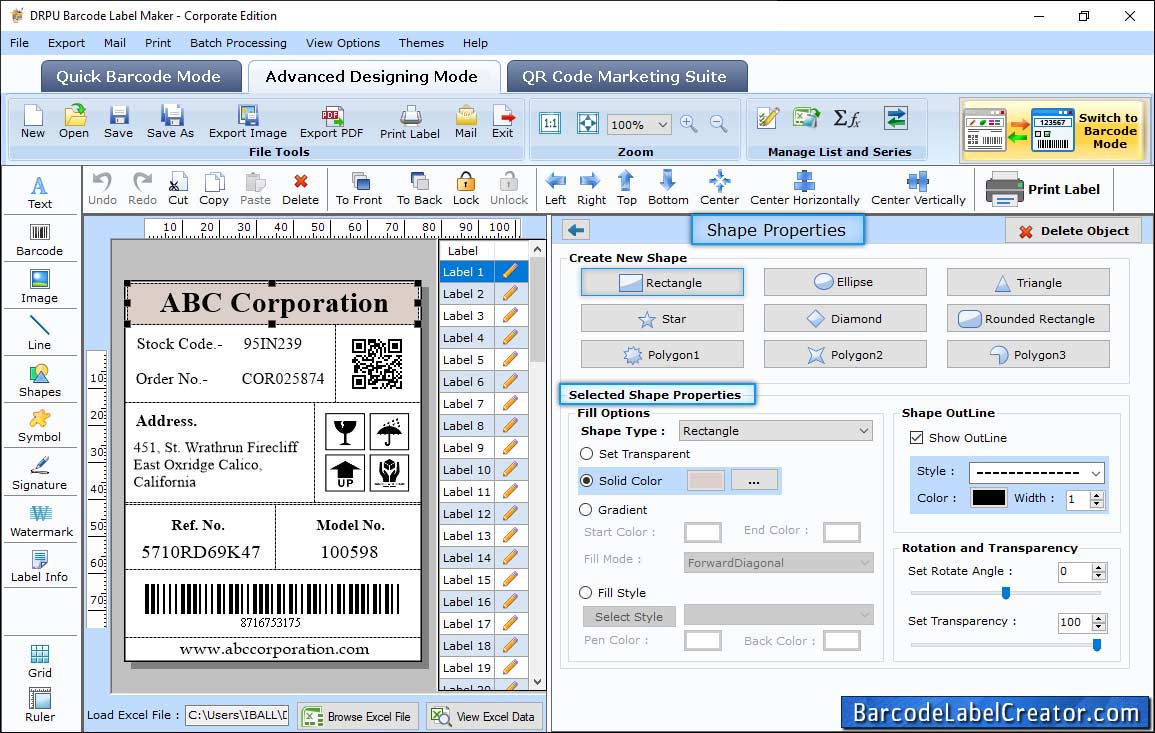The width and height of the screenshot is (1155, 733).
Task: Click Export PDF in File Tools
Action: 331,122
